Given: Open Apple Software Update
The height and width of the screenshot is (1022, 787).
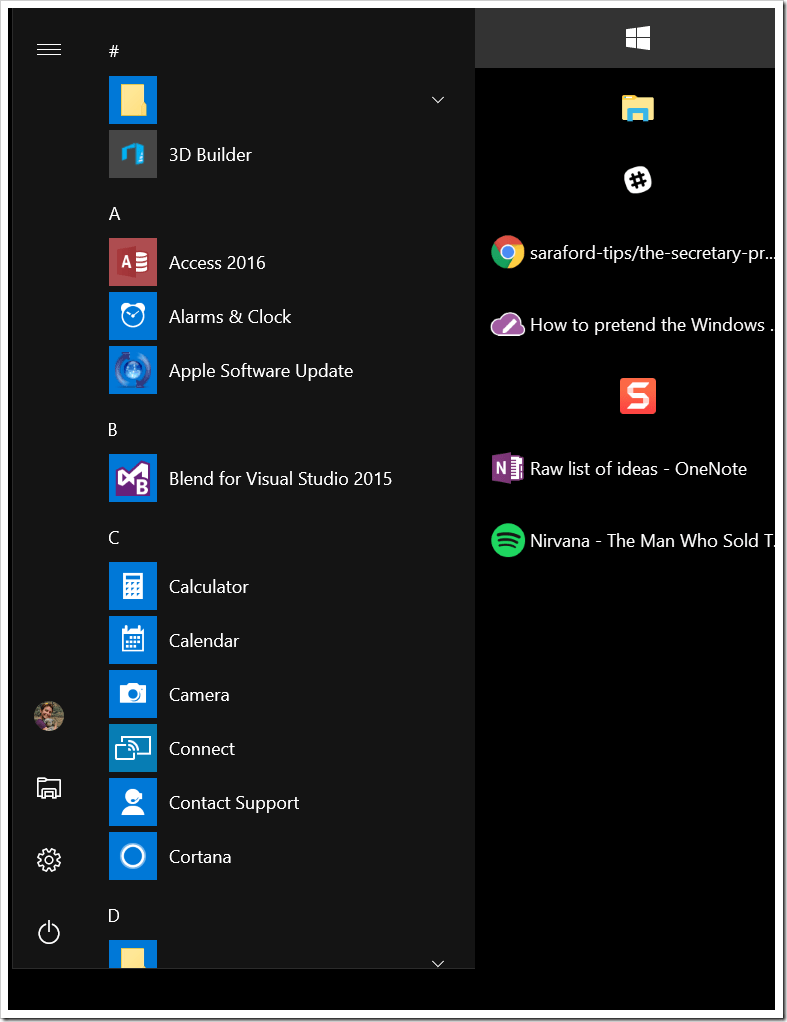Looking at the screenshot, I should pyautogui.click(x=260, y=370).
